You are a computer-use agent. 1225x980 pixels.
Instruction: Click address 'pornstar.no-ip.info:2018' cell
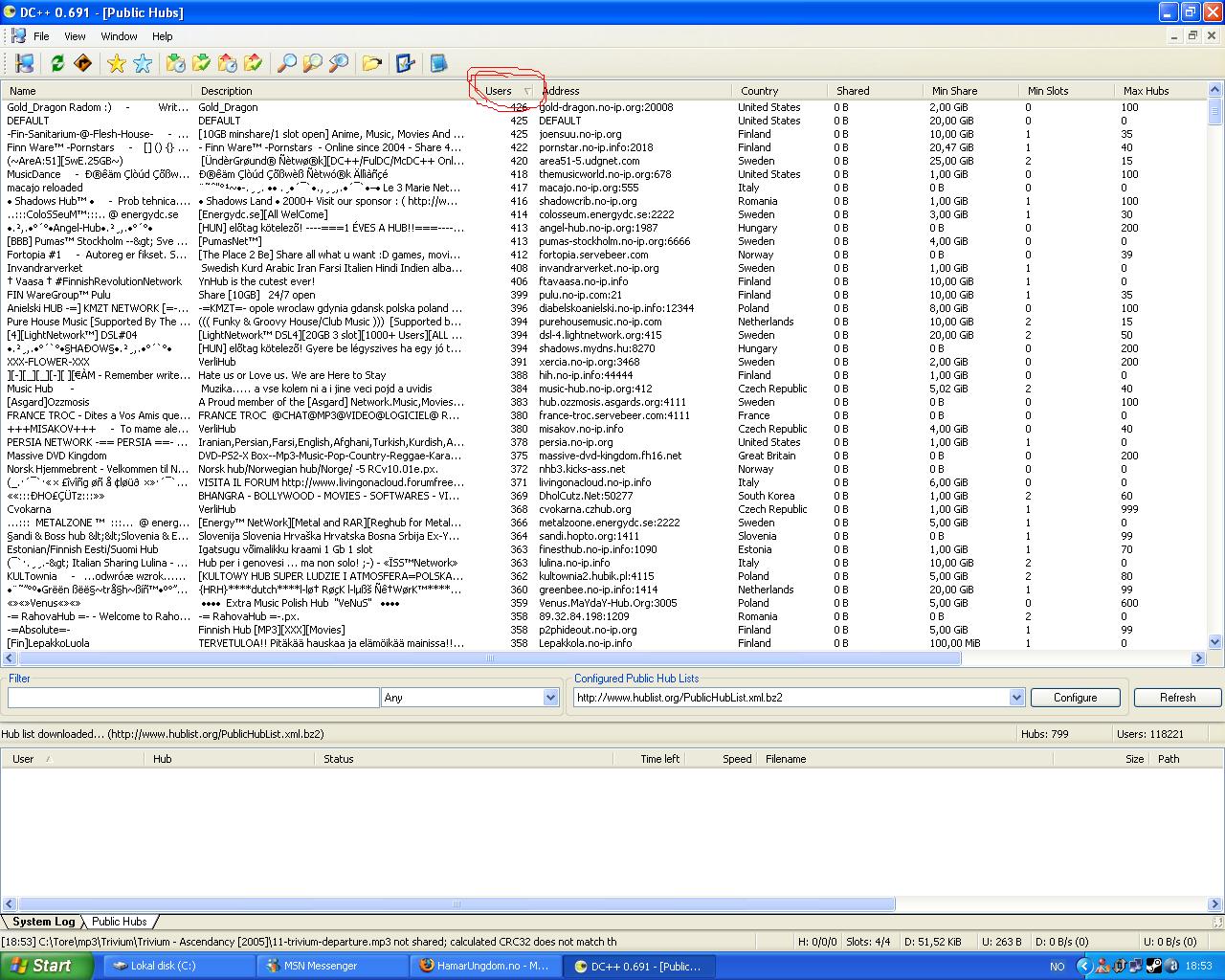pos(595,147)
